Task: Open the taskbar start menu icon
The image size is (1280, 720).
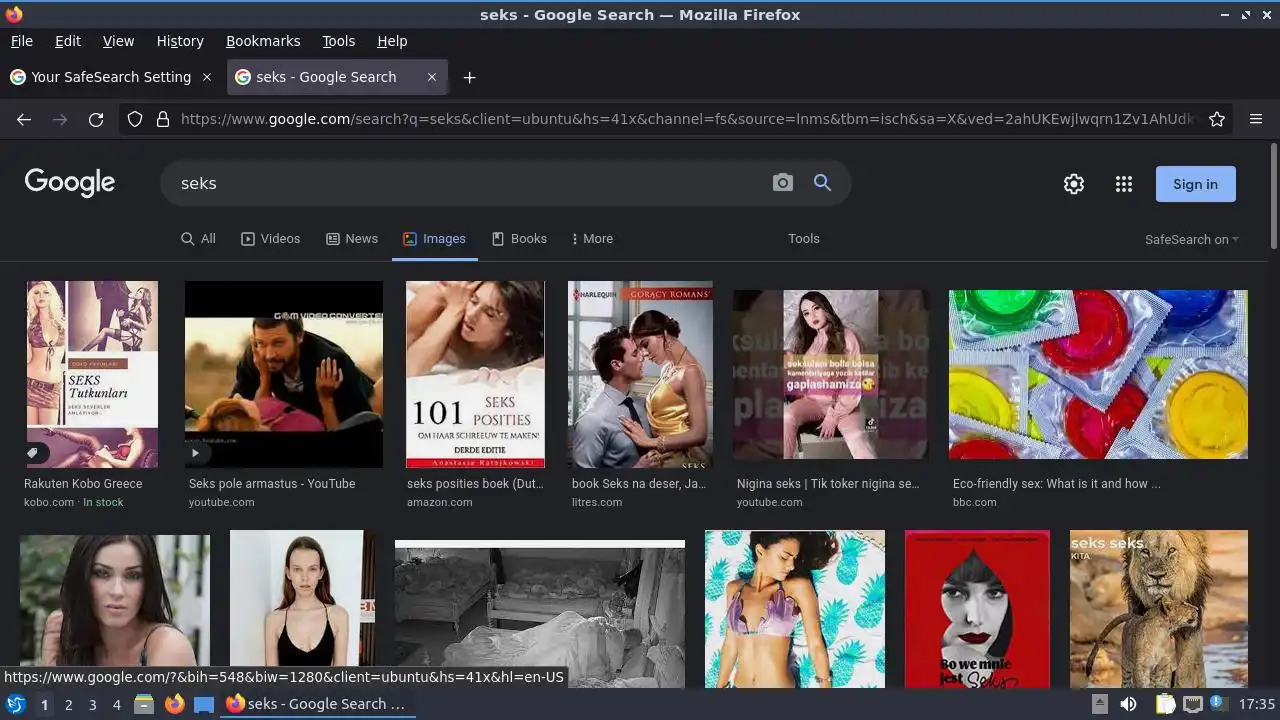Action: tap(15, 704)
